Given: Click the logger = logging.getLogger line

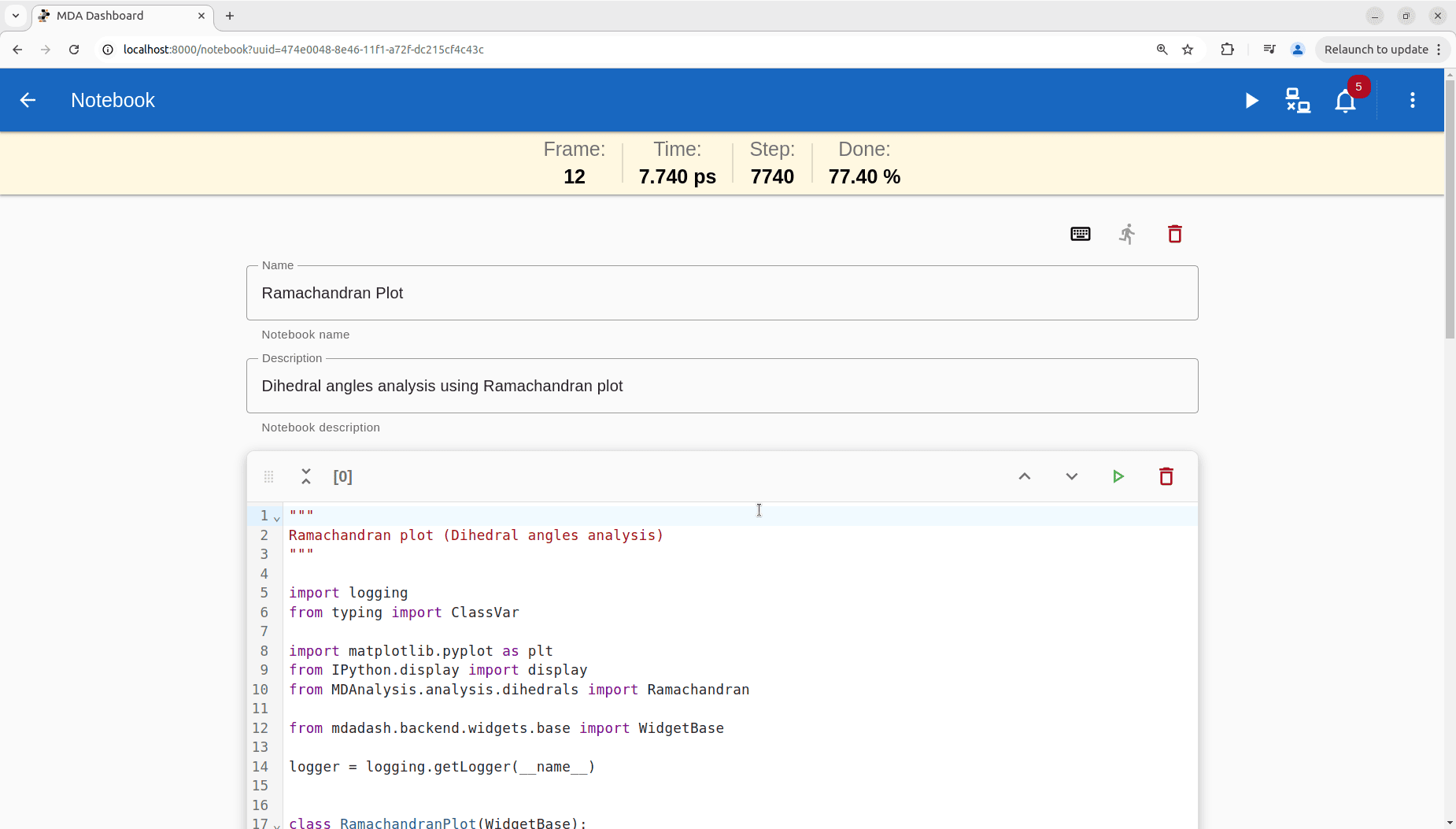Looking at the screenshot, I should pyautogui.click(x=442, y=767).
